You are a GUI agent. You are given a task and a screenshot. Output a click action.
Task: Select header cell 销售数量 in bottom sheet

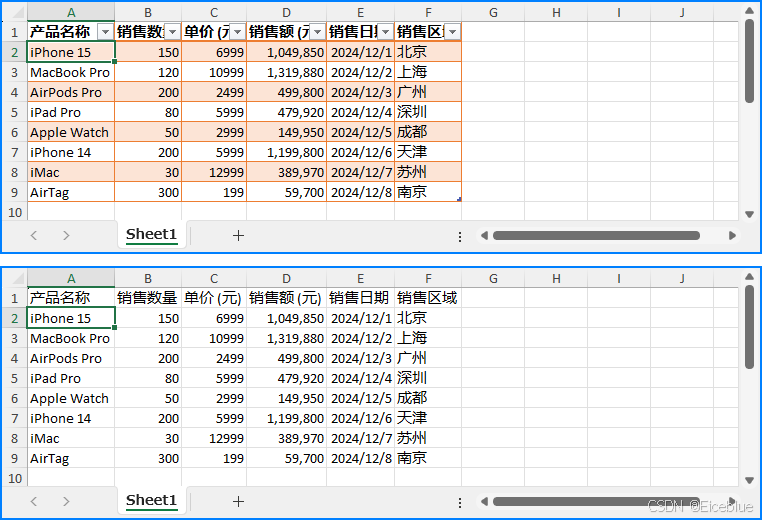(x=148, y=297)
